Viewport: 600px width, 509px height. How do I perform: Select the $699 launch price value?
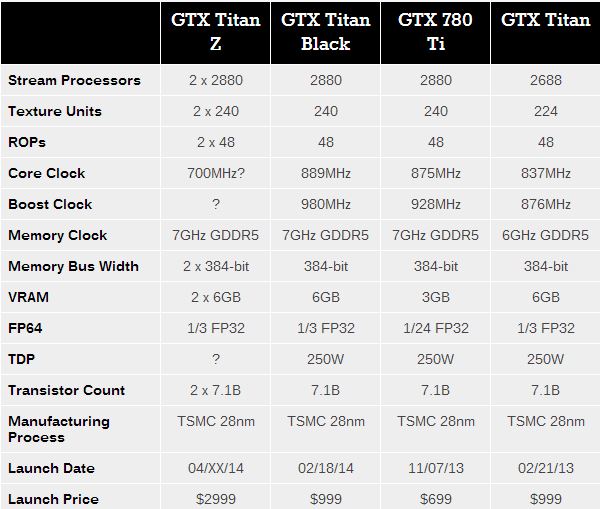click(x=436, y=499)
